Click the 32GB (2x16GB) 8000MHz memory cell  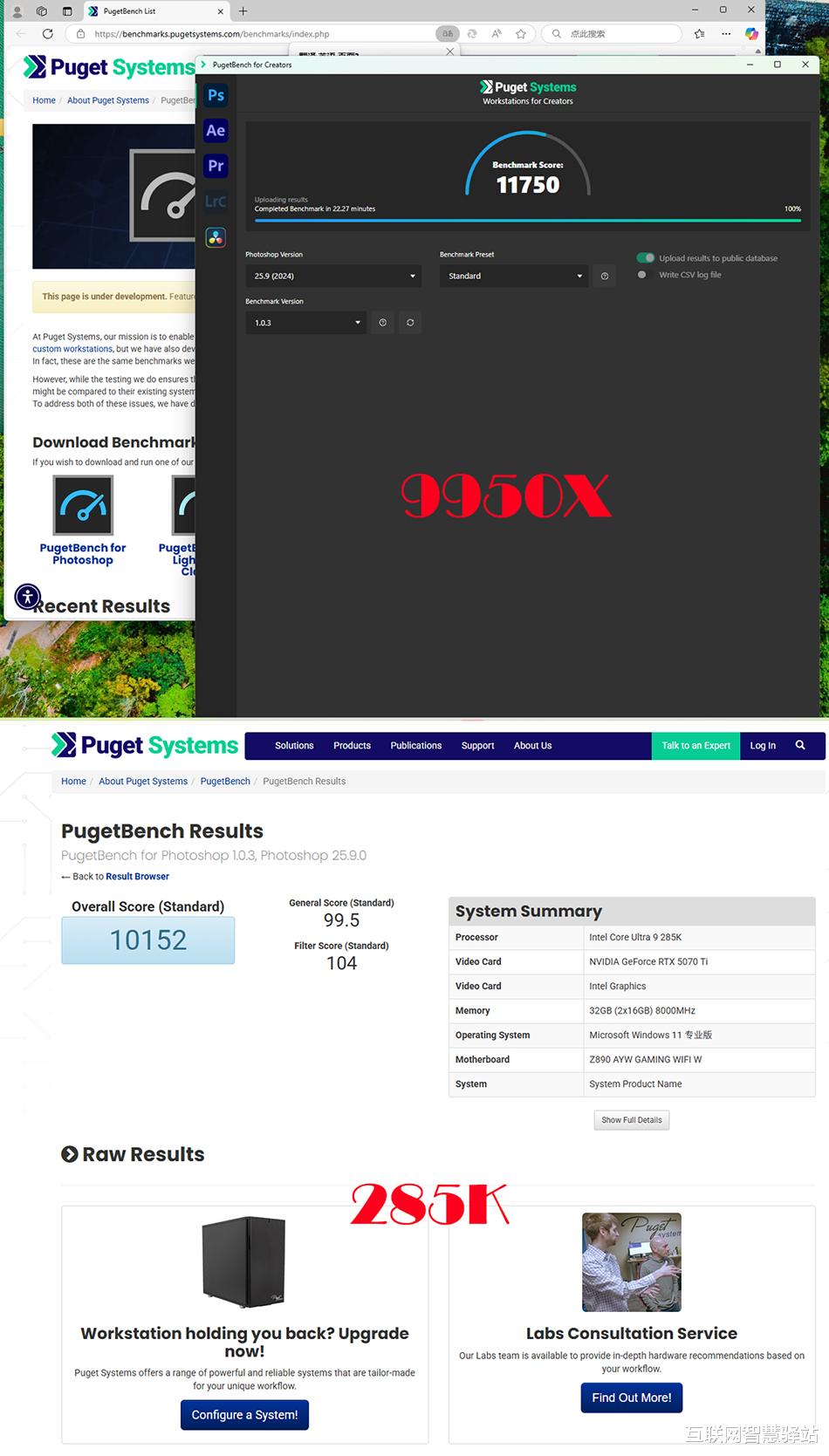click(699, 1011)
